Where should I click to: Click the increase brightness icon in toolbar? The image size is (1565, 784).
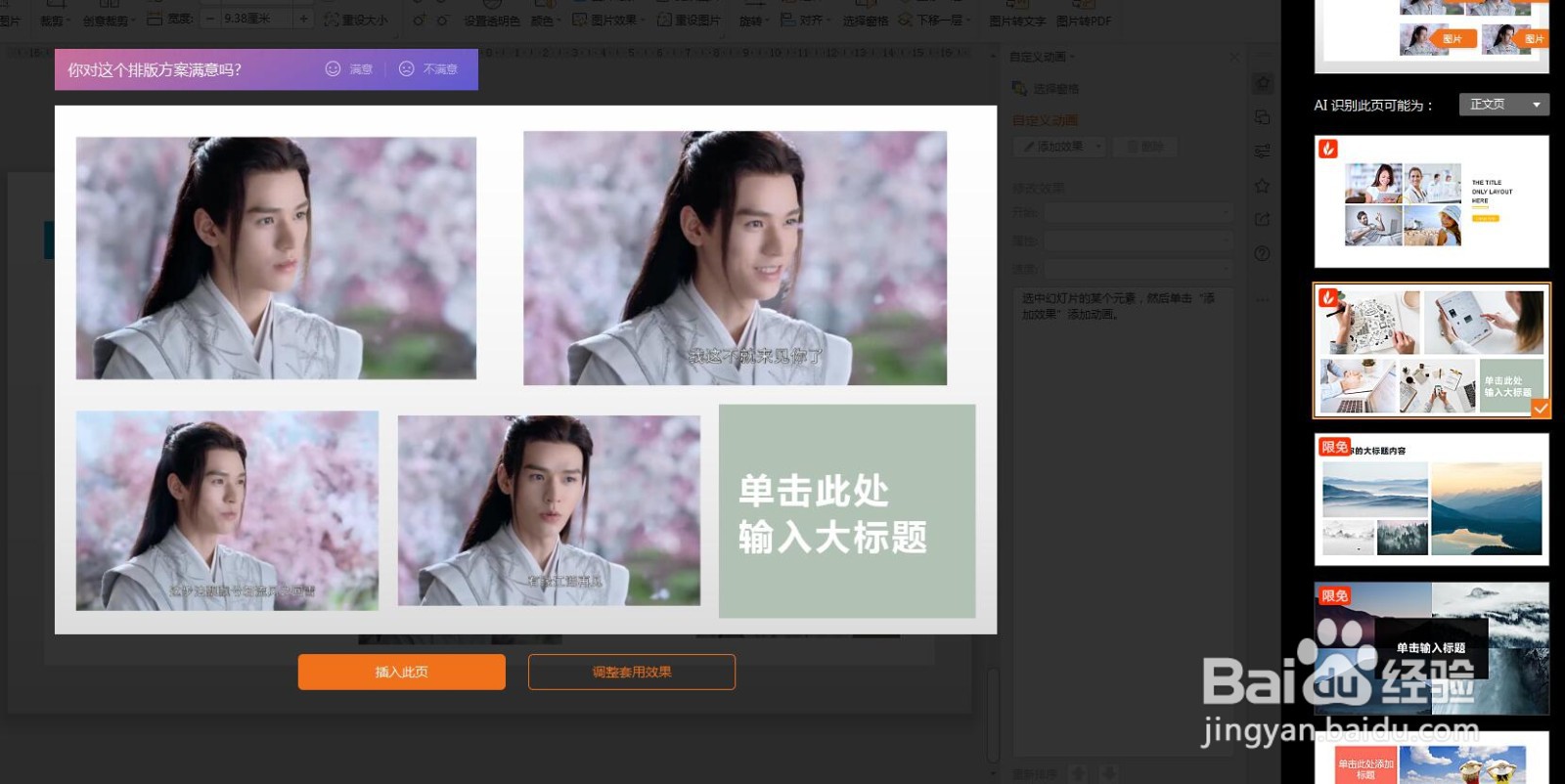(x=419, y=20)
